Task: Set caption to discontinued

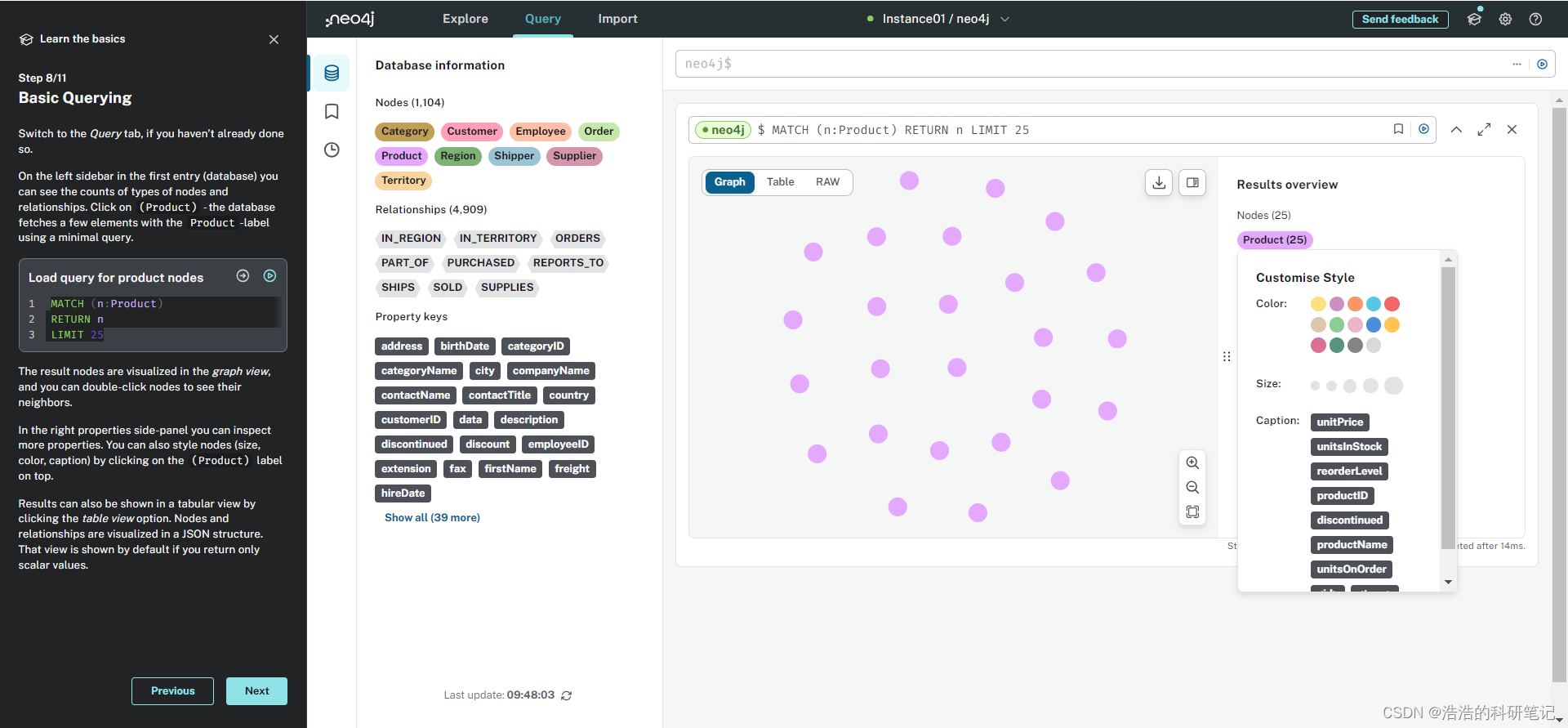Action: tap(1349, 520)
